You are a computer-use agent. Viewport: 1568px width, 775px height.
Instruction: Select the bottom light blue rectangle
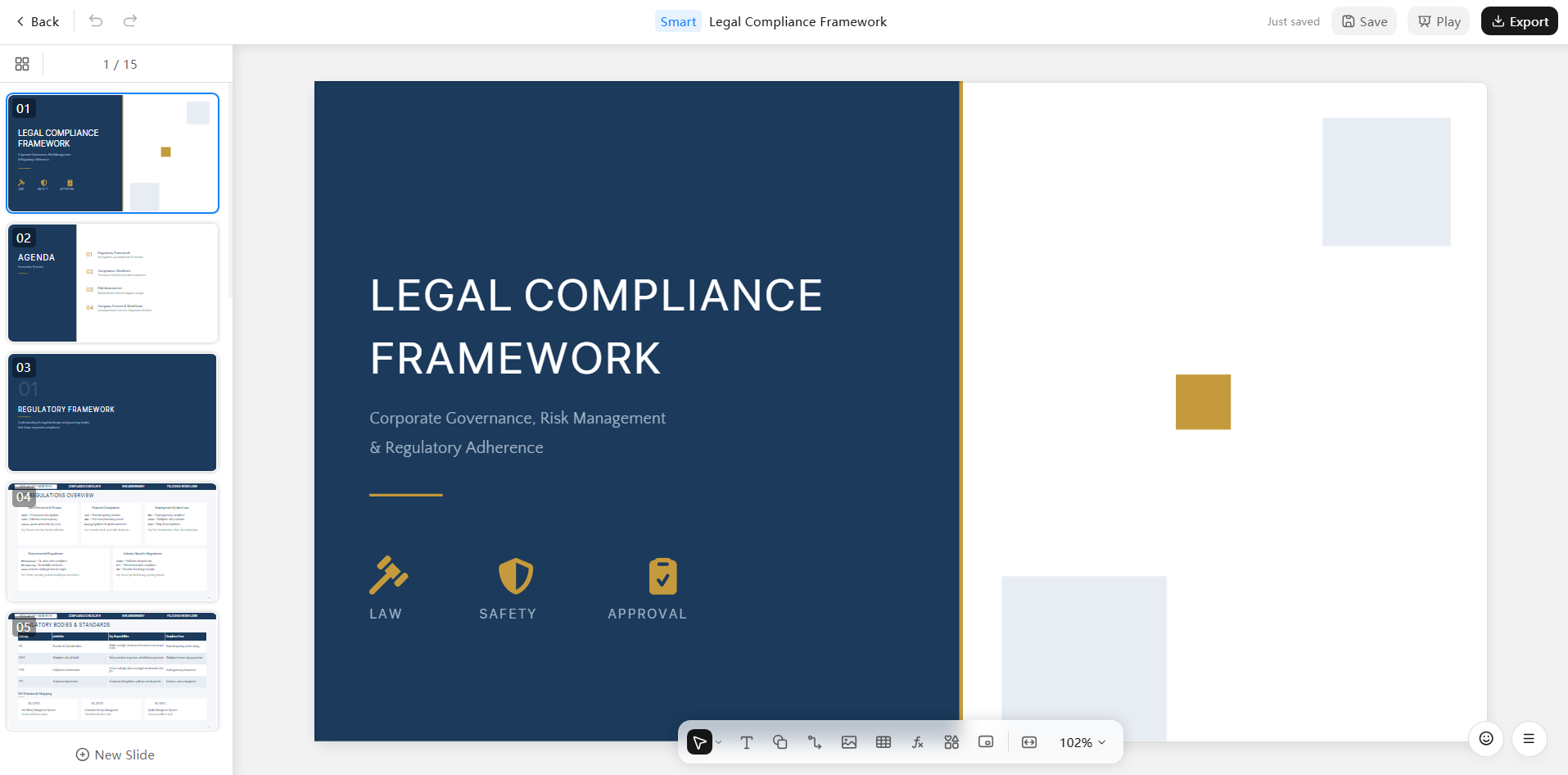1084,658
